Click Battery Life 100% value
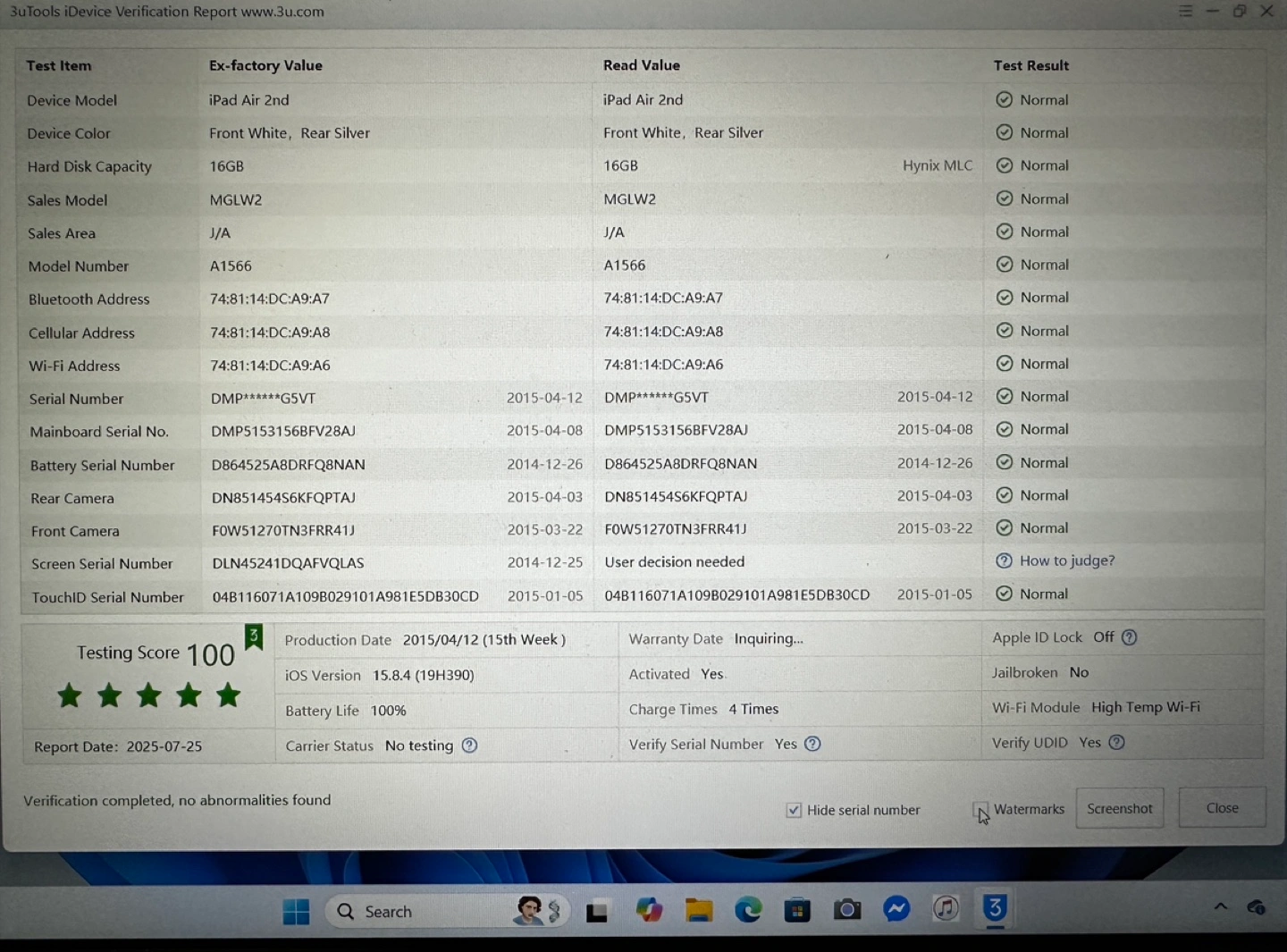This screenshot has height=952, width=1287. point(388,711)
